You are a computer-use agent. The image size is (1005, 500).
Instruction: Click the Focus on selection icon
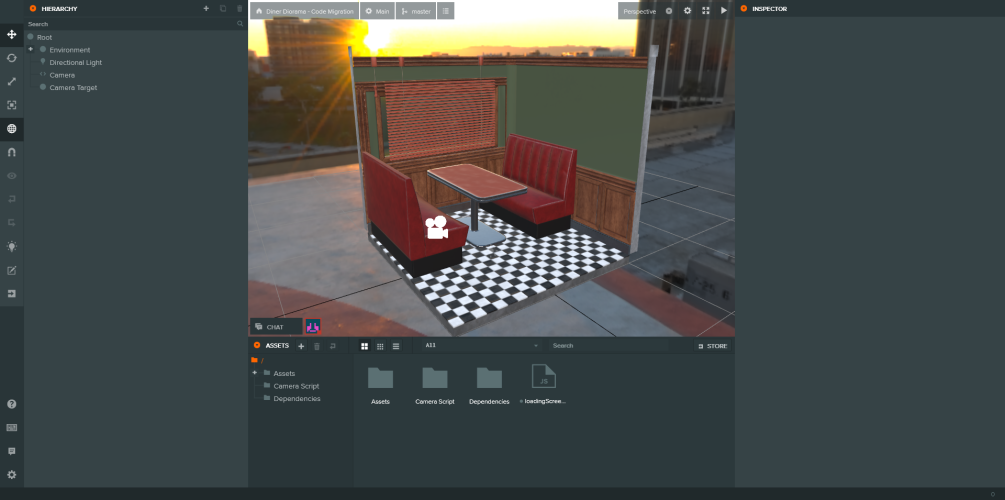(12, 105)
